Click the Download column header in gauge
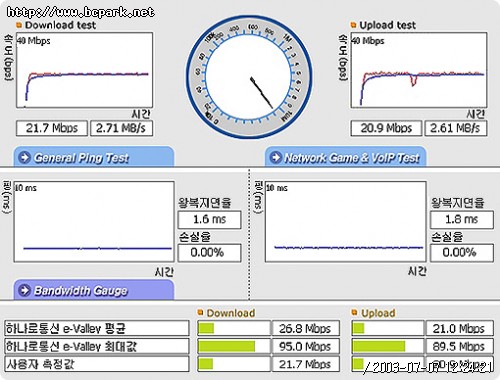Image resolution: width=500 pixels, height=380 pixels. point(231,313)
